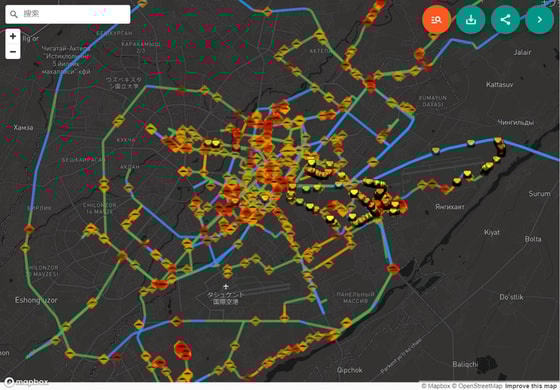Click the タシュケント国際空港 airport label
The height and width of the screenshot is (390, 560).
point(226,298)
